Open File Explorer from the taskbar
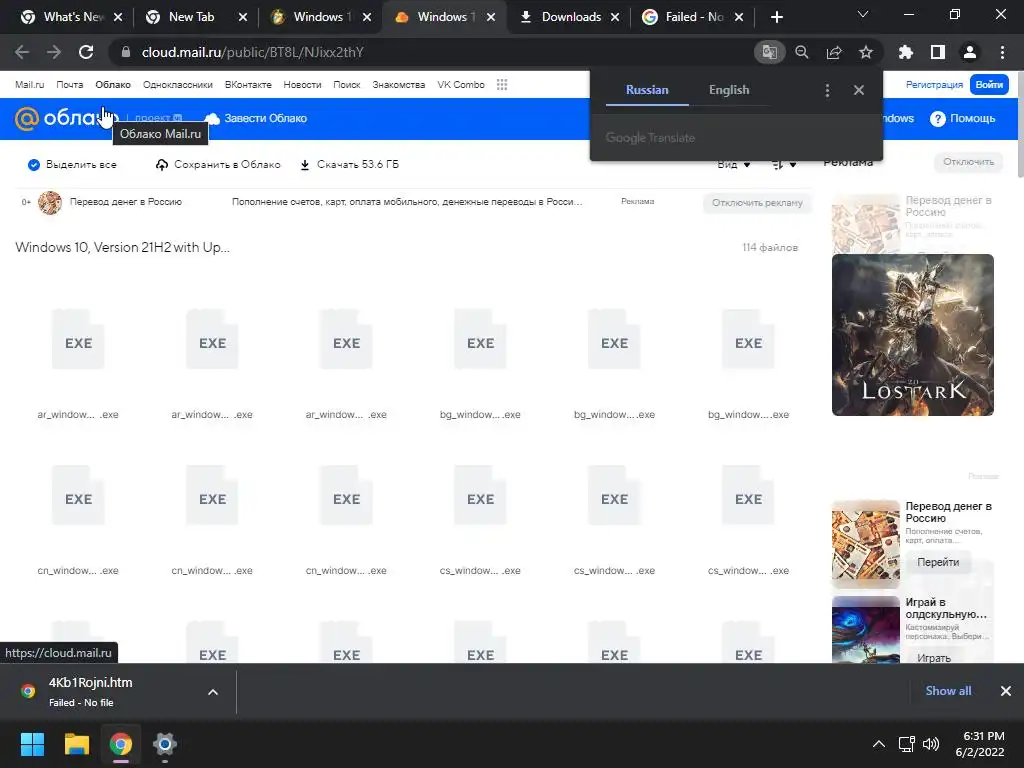 (76, 744)
